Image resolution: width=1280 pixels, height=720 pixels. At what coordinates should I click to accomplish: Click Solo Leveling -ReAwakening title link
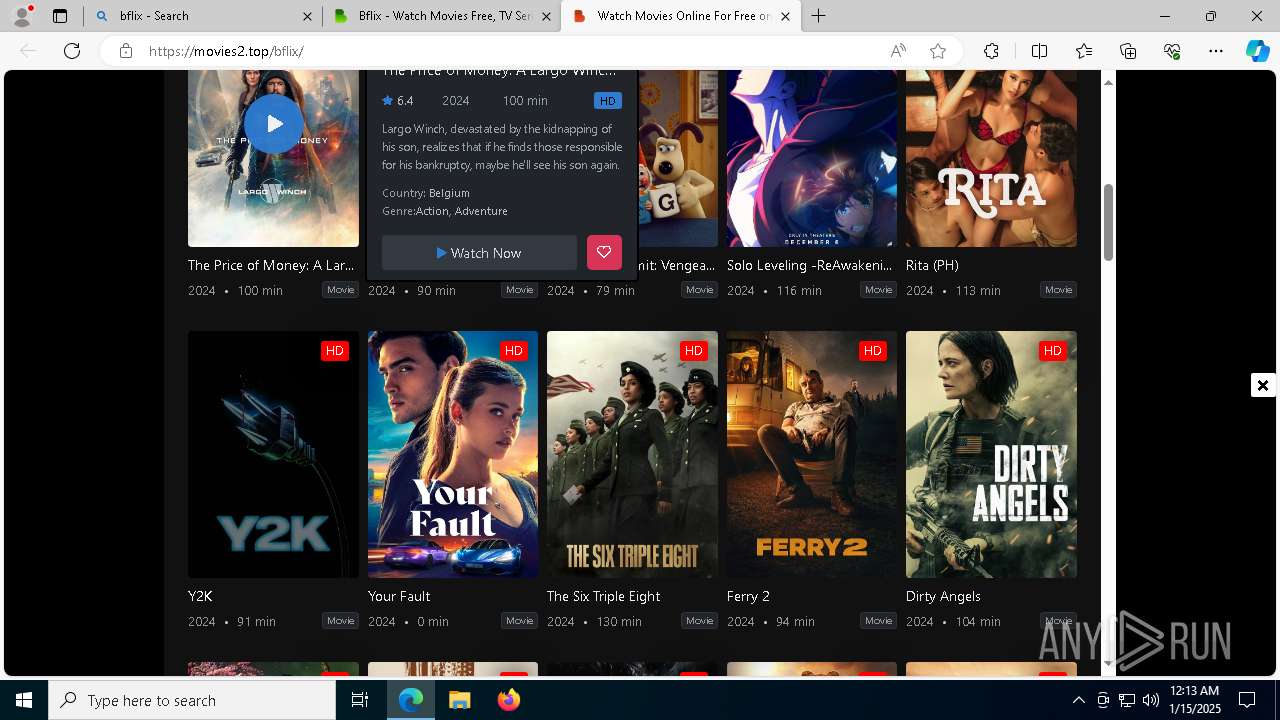pyautogui.click(x=809, y=265)
